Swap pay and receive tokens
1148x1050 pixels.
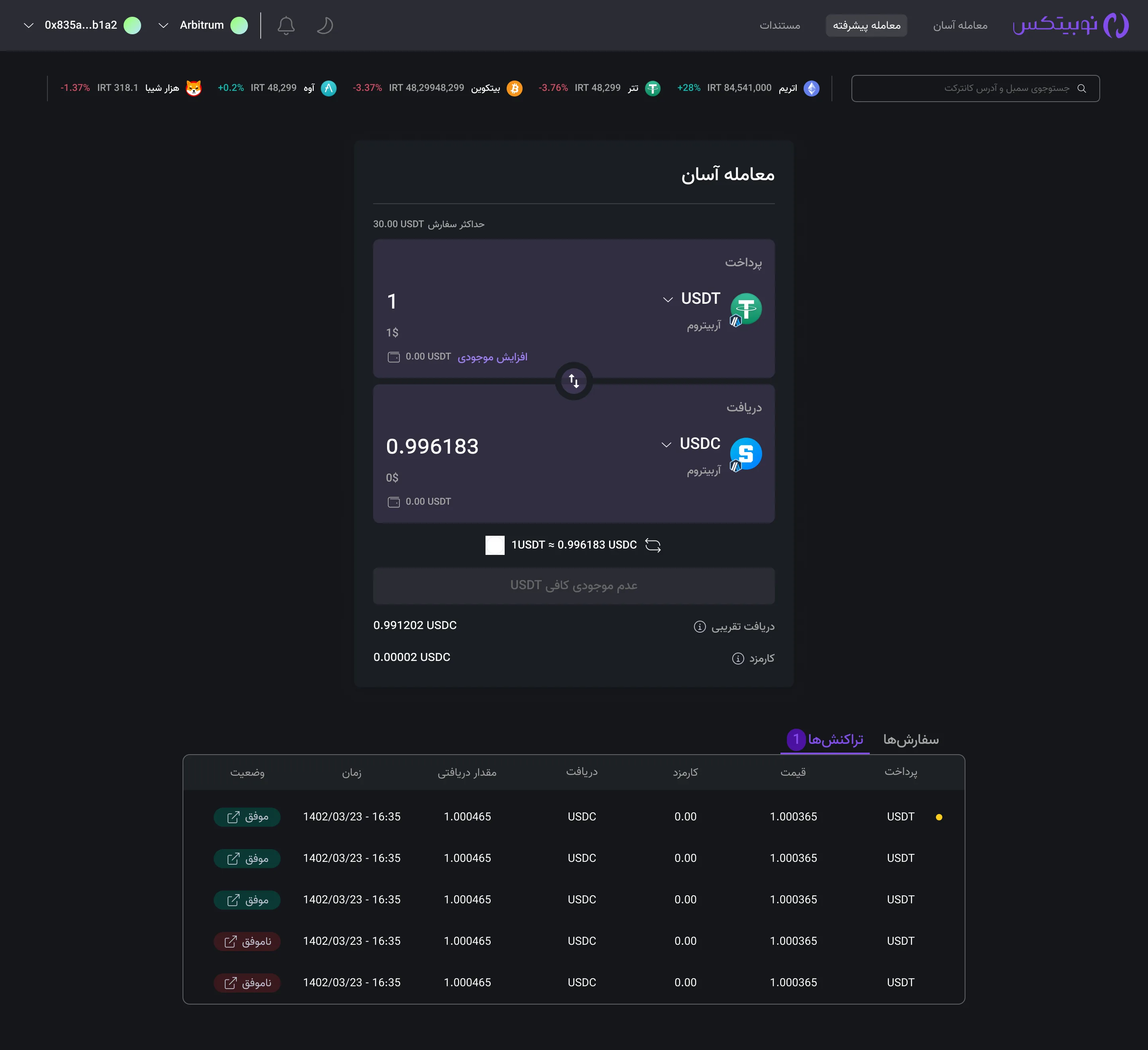pos(574,381)
